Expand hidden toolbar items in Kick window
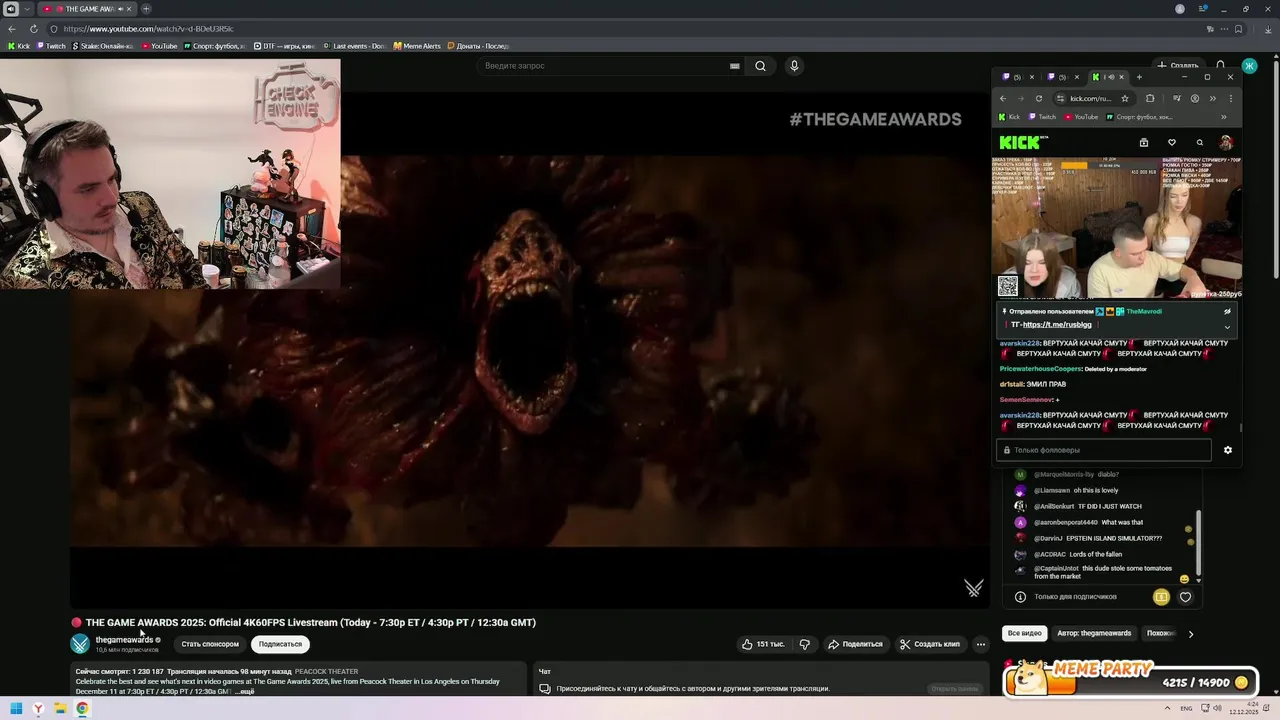The width and height of the screenshot is (1280, 720). coord(1212,98)
